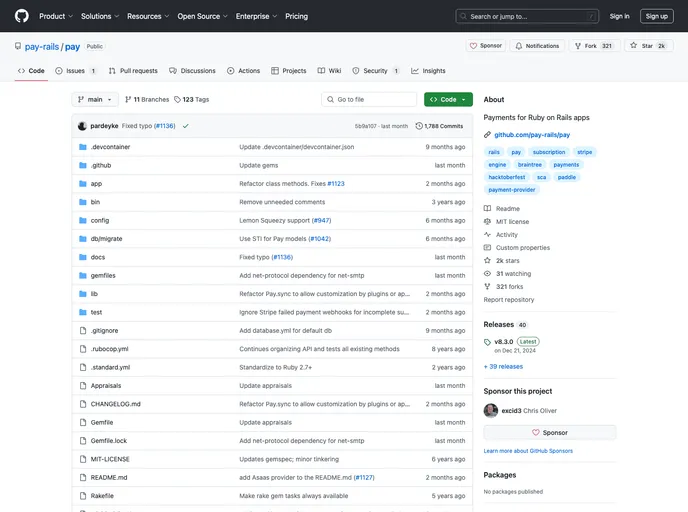
Task: Switch to the Issues tab
Action: point(75,71)
